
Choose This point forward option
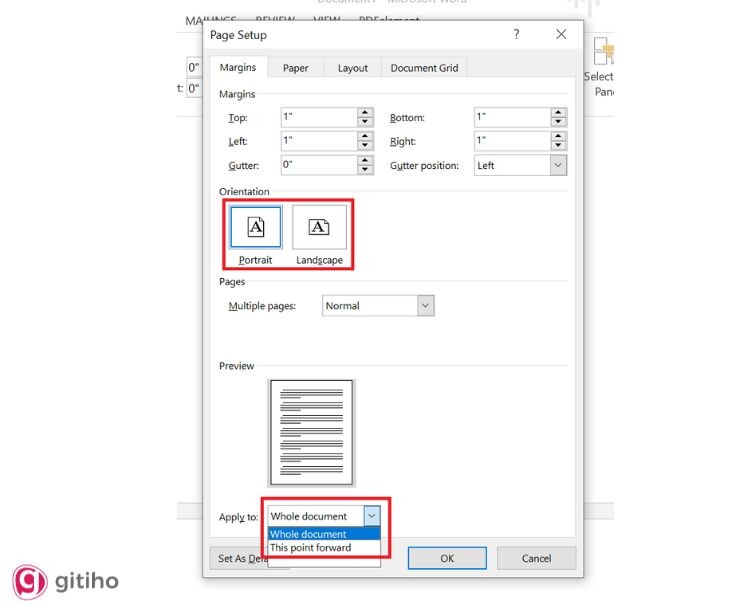324,548
